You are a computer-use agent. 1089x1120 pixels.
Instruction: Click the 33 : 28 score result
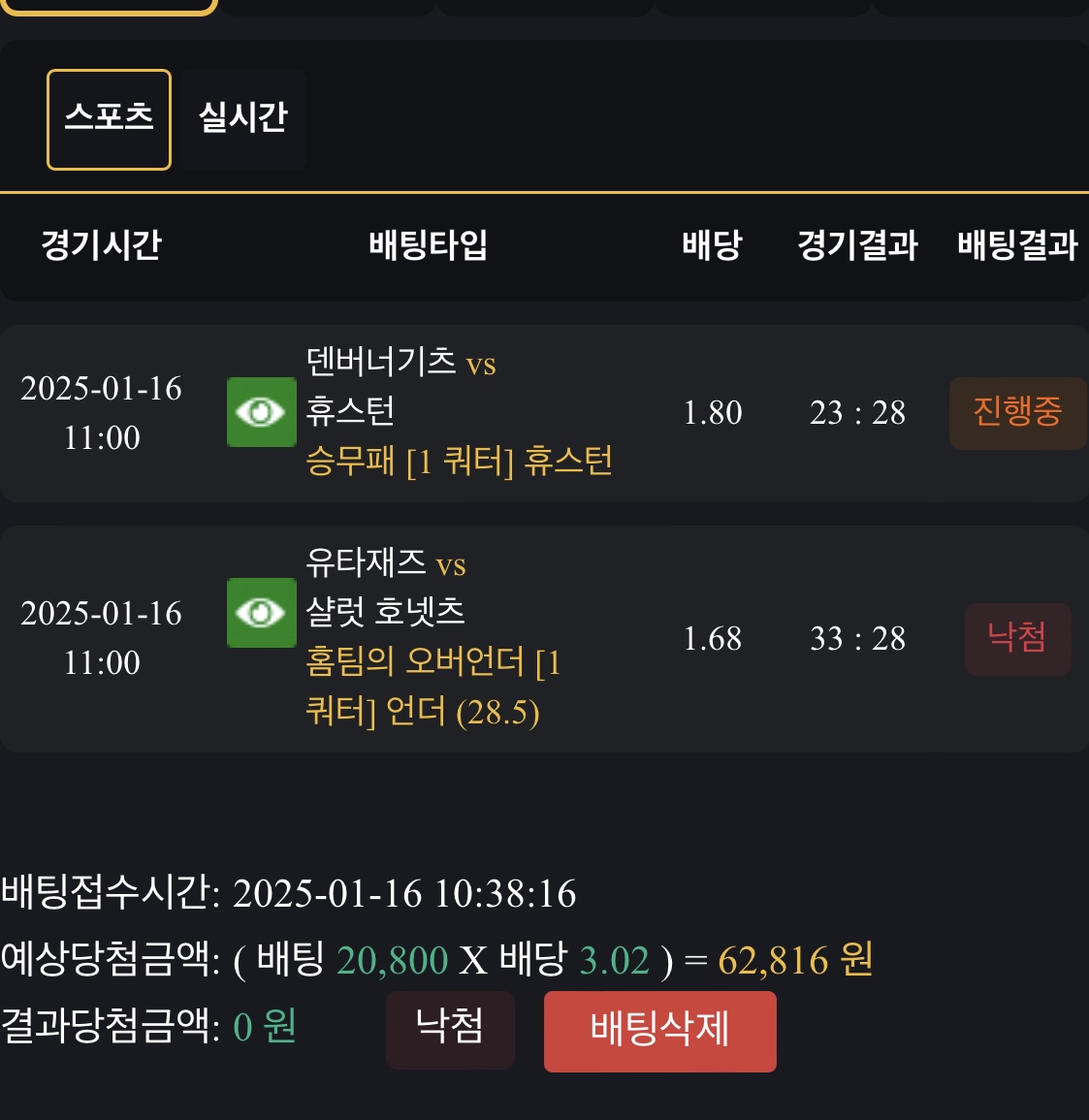click(x=857, y=639)
